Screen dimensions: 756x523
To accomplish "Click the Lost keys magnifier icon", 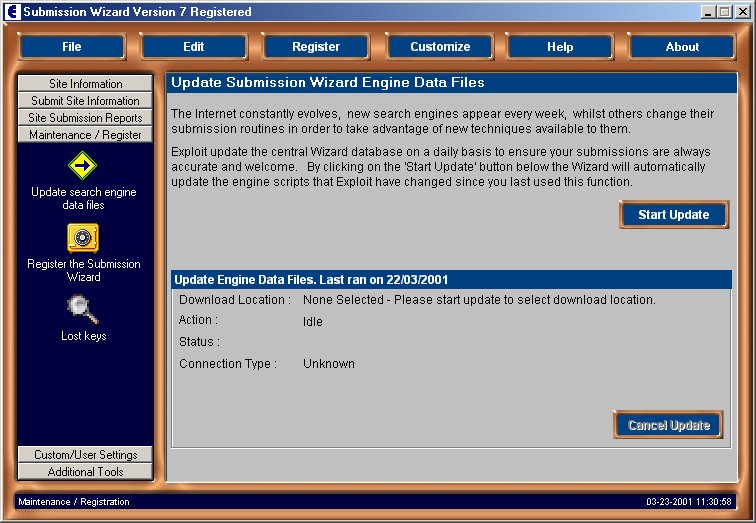I will click(x=83, y=309).
